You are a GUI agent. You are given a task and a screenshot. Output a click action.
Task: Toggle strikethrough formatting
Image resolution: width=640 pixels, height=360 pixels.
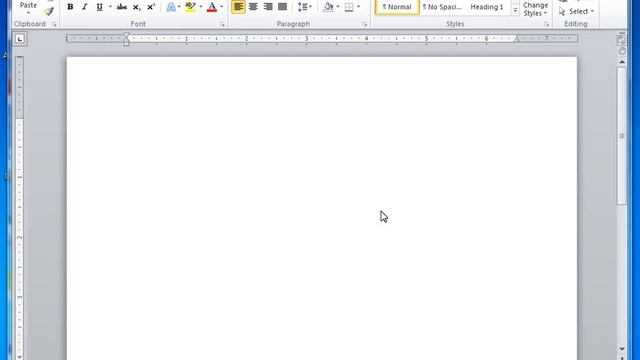122,7
